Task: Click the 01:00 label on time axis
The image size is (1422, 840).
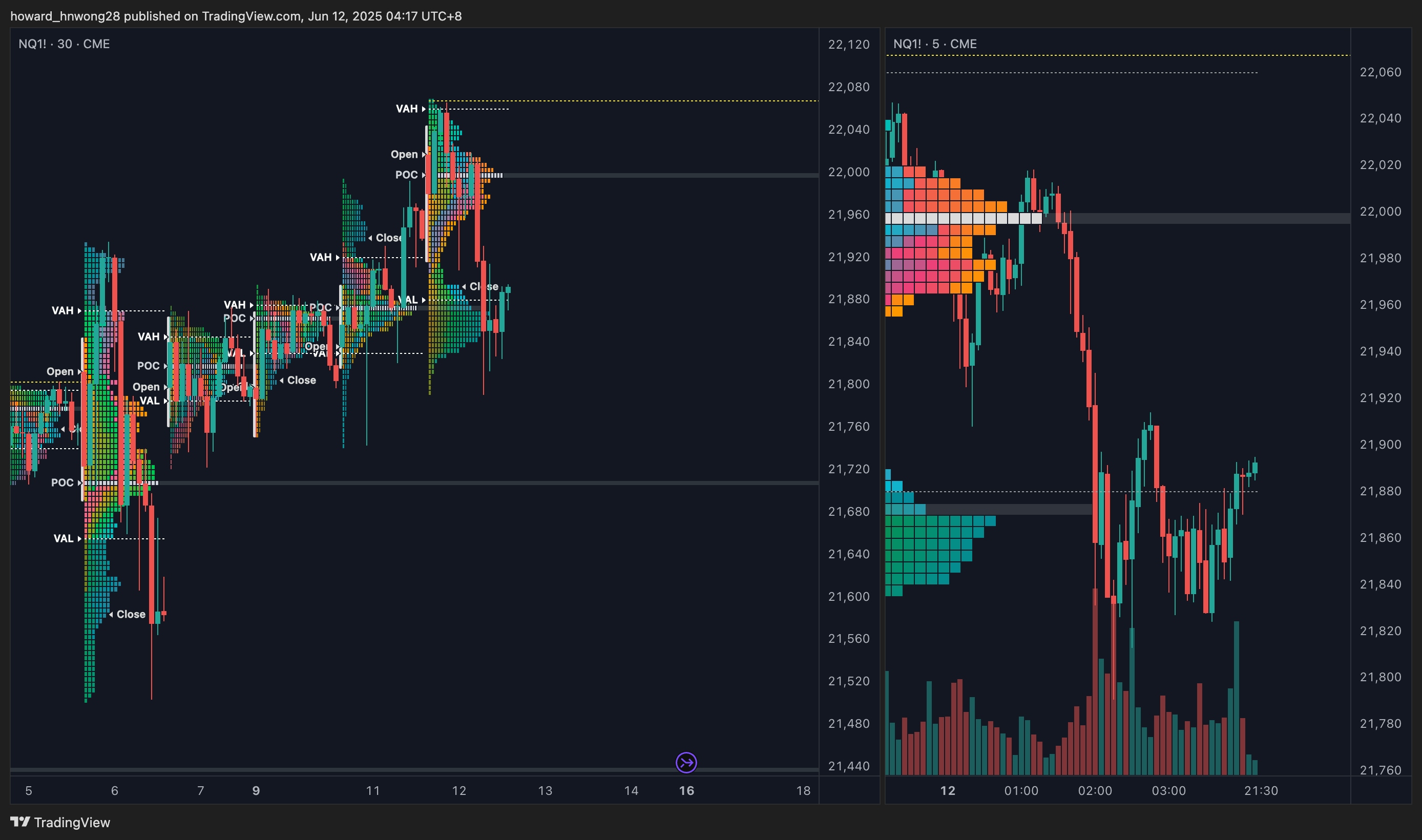Action: (x=1021, y=790)
